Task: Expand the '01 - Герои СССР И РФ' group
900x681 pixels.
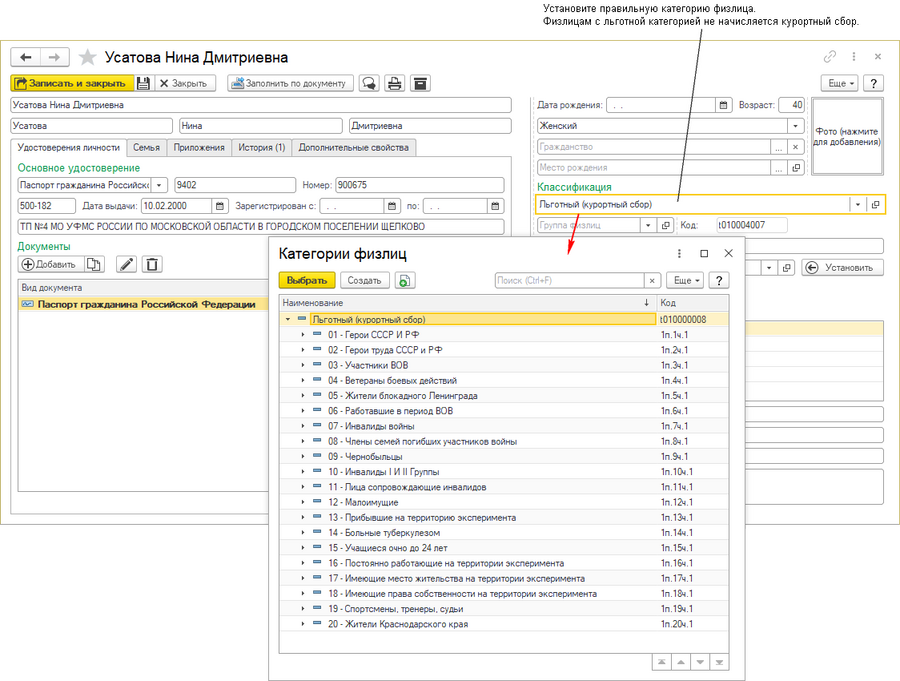Action: click(x=303, y=335)
